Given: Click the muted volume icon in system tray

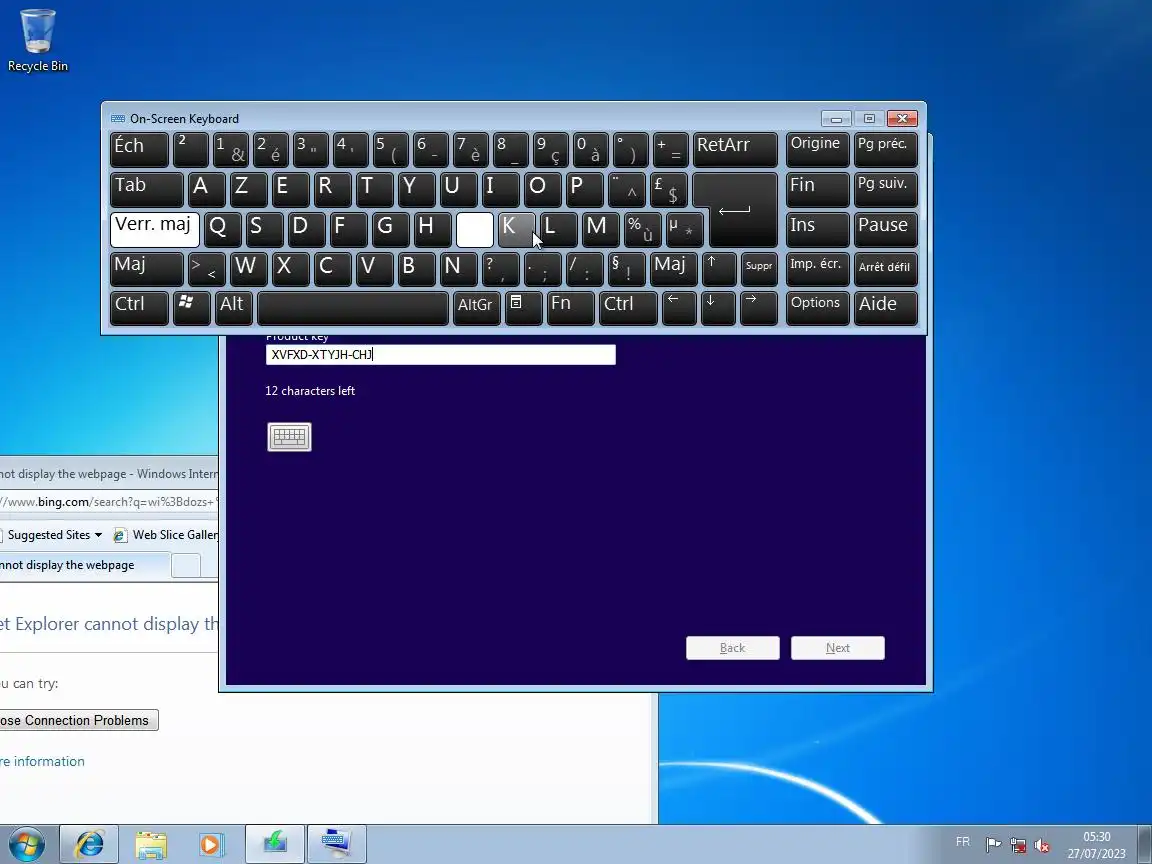Looking at the screenshot, I should click(x=1042, y=846).
